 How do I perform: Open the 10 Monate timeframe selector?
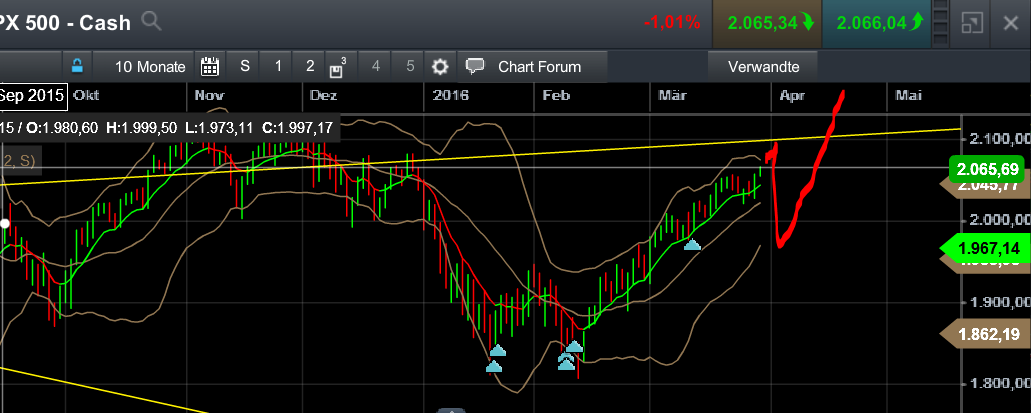point(150,66)
